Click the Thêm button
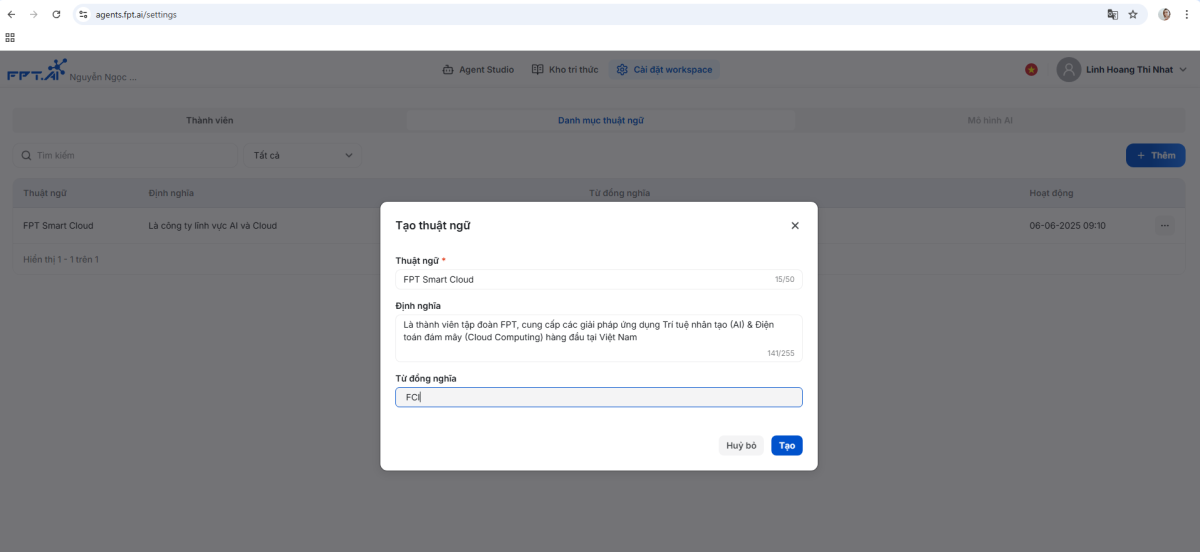Image resolution: width=1200 pixels, height=552 pixels. (1156, 155)
